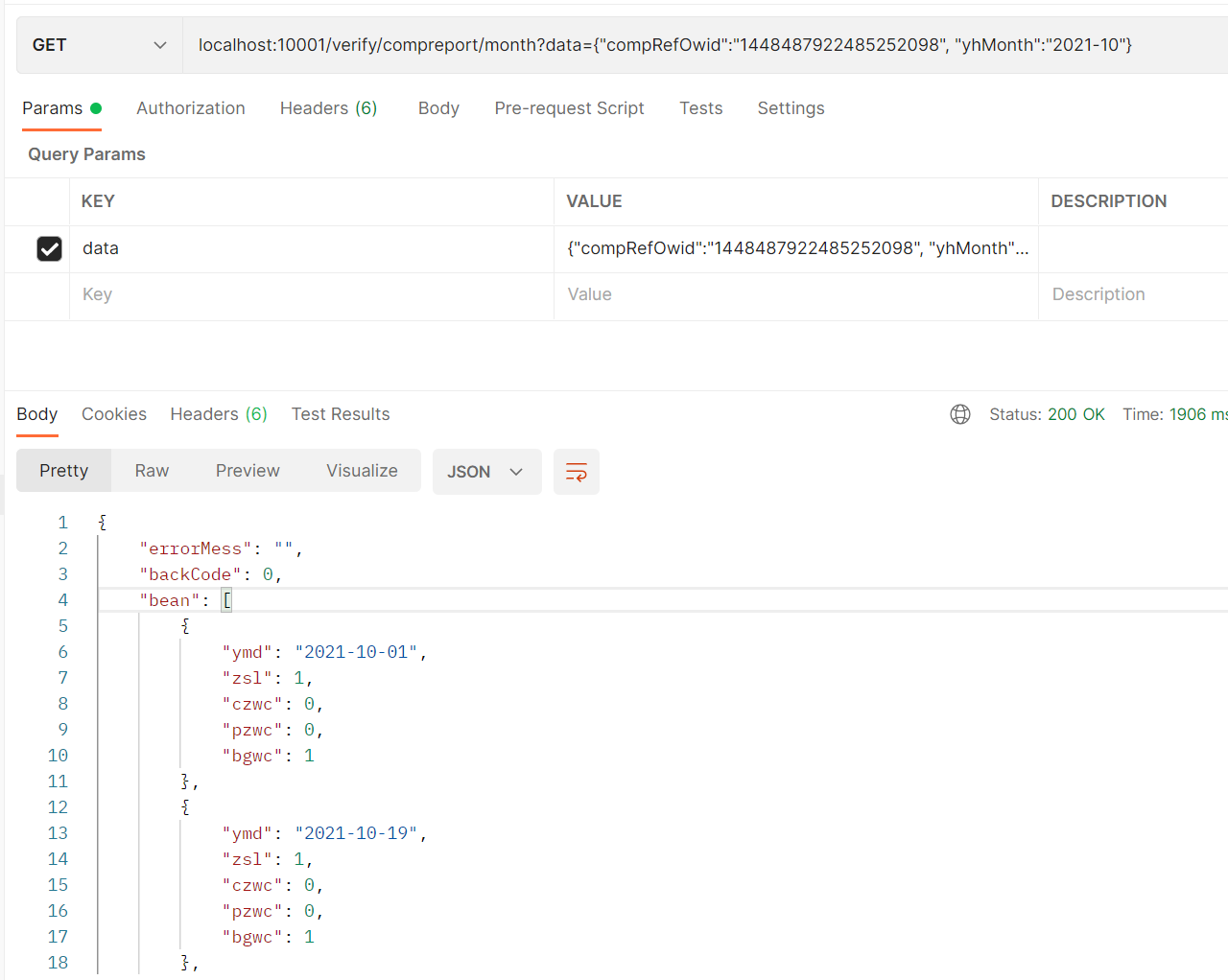Click the empty Description input field
1228x980 pixels.
[1133, 295]
